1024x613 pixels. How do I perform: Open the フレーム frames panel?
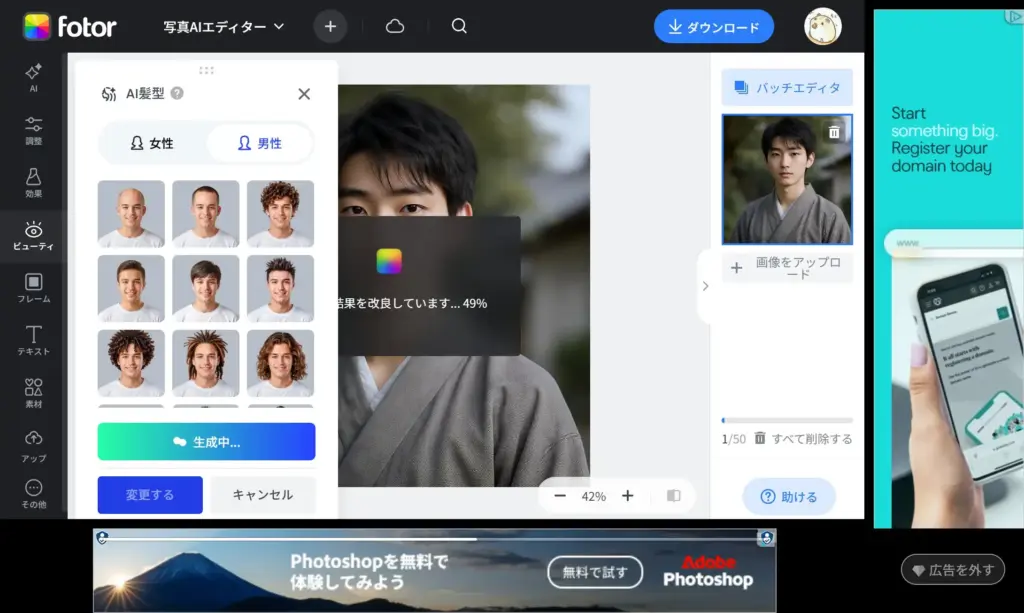33,288
